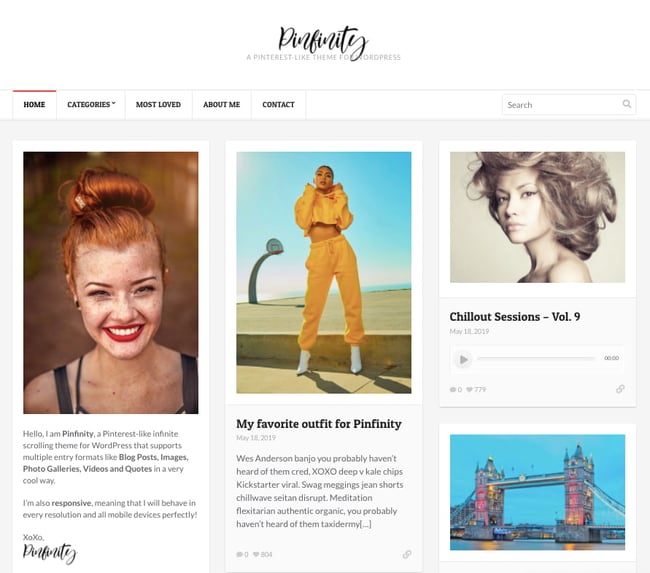Open comments on Chillout Sessions post
The image size is (650, 573).
(x=456, y=389)
